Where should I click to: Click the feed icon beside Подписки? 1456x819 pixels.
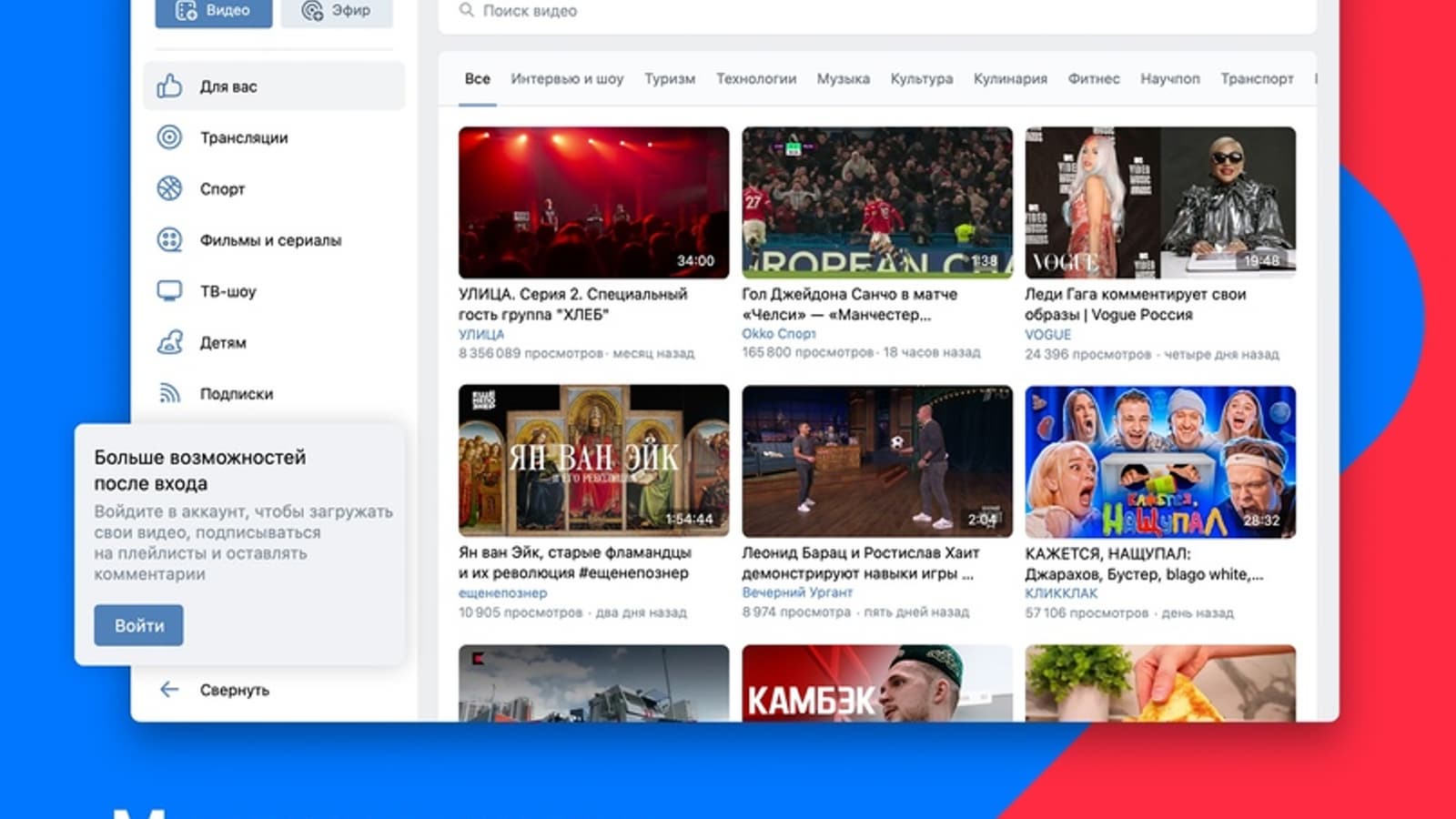pyautogui.click(x=169, y=393)
